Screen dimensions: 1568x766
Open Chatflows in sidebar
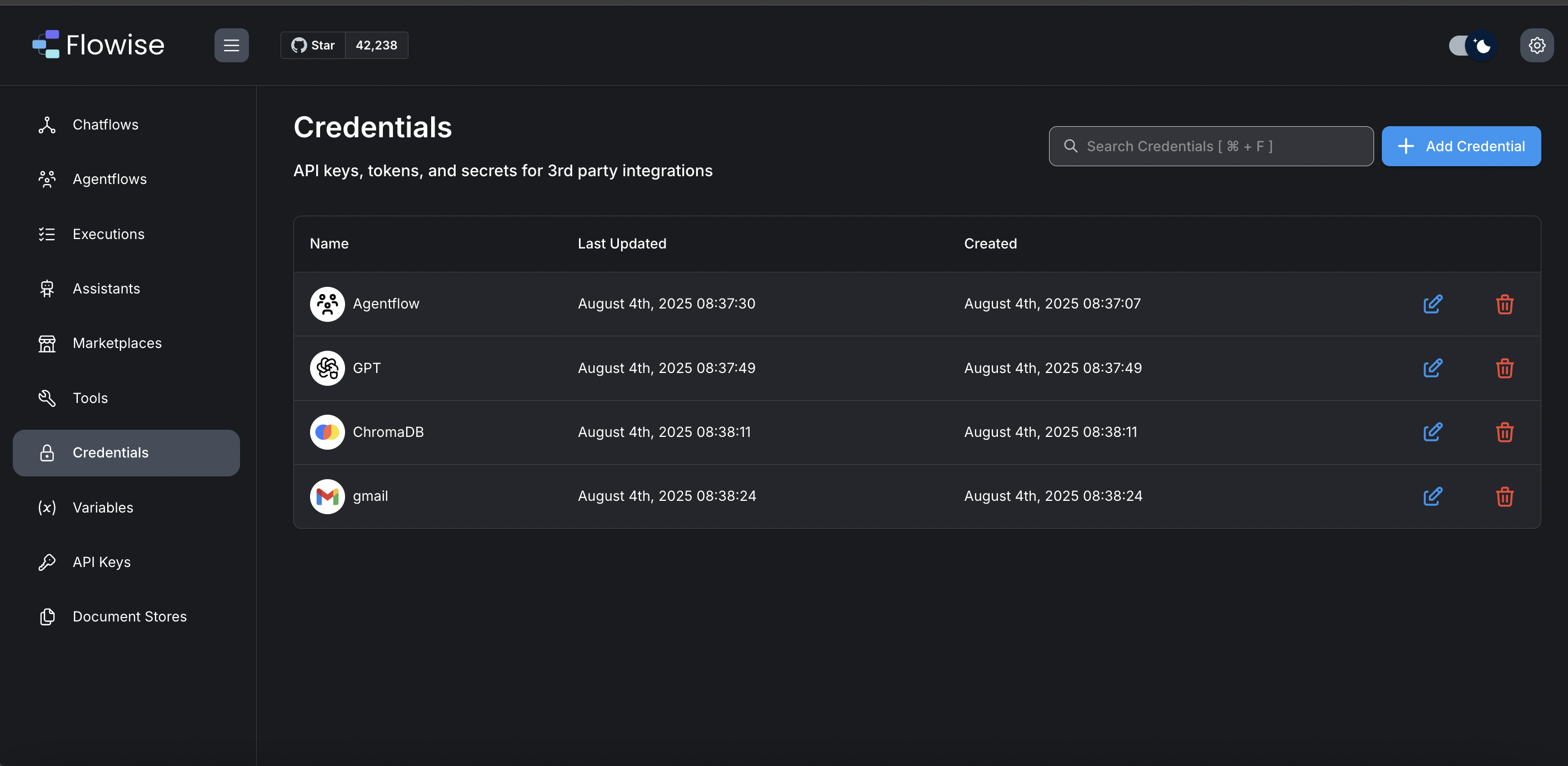104,125
